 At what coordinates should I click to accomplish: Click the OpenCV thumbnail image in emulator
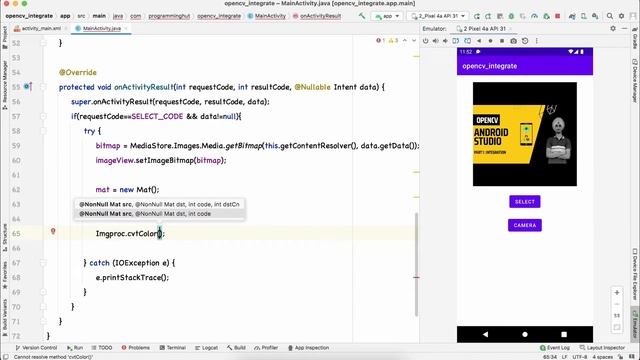[x=525, y=134]
